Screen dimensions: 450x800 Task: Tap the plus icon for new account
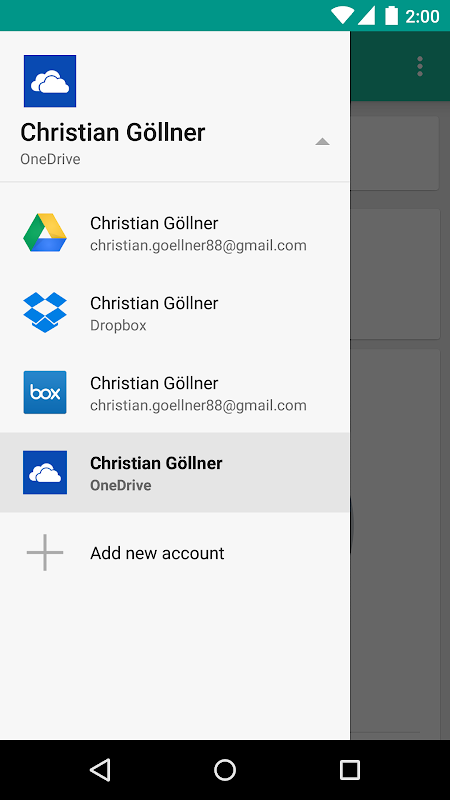(45, 553)
